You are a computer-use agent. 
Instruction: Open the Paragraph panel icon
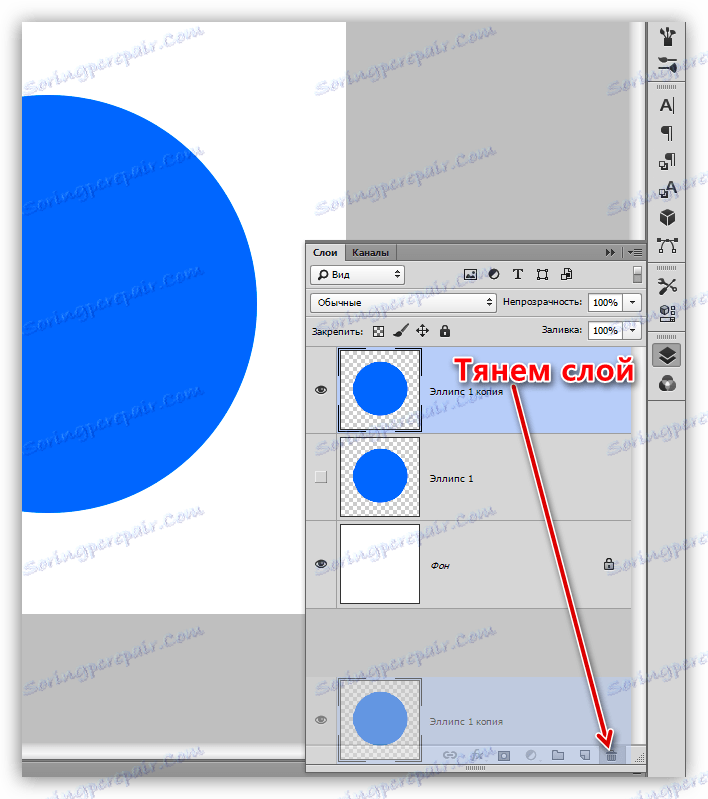coord(667,134)
